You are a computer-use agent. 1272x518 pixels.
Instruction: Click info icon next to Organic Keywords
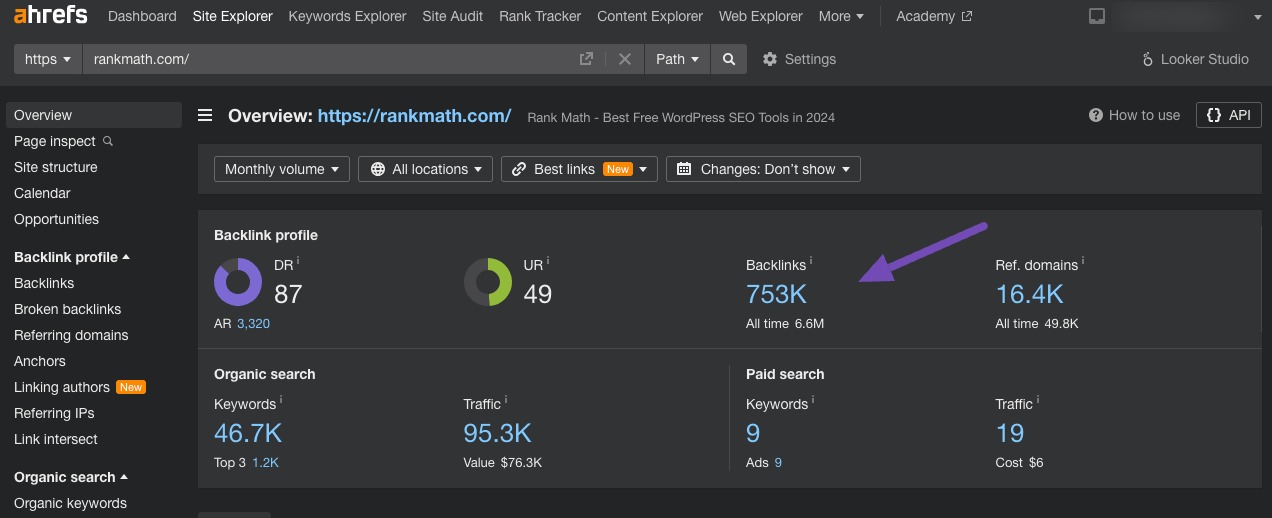[281, 400]
